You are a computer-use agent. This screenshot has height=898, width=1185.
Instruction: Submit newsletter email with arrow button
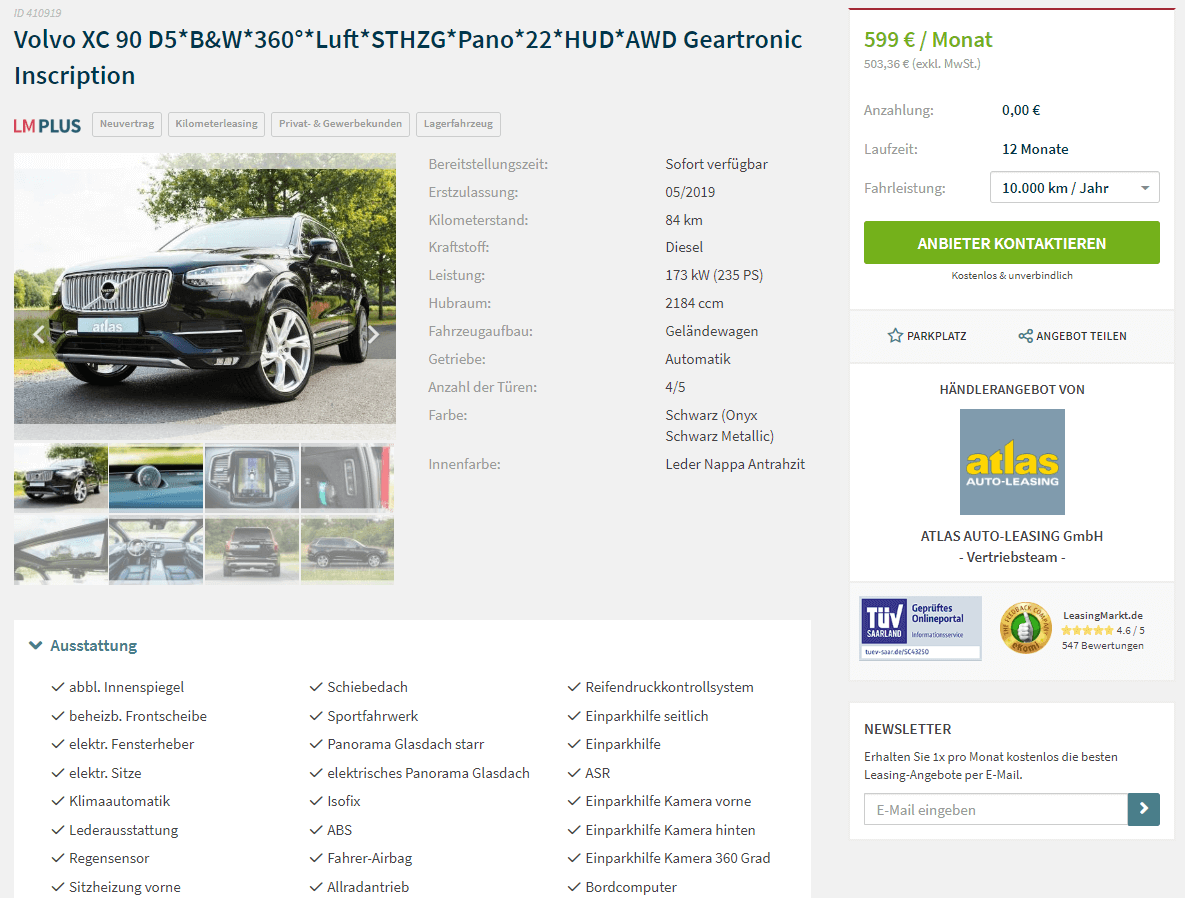(1143, 810)
